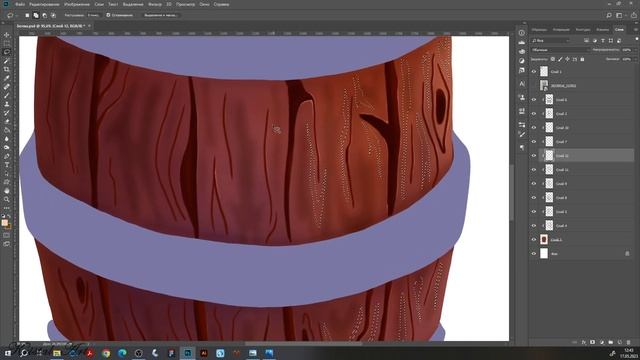Viewport: 640px width, 360px height.
Task: Close the Бочка.psd document tab
Action: click(89, 26)
